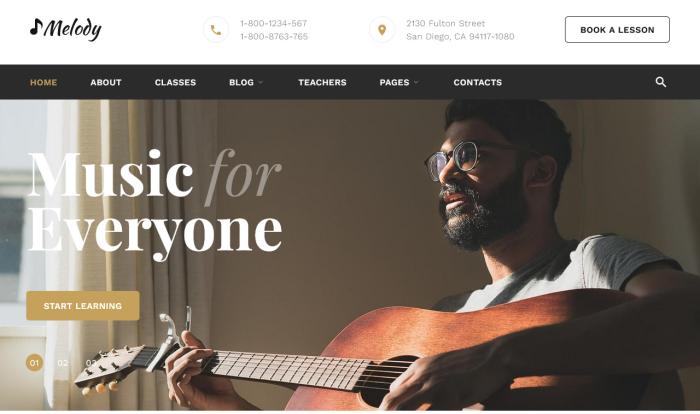Go to Contacts page
Image resolution: width=700 pixels, height=414 pixels.
coord(478,82)
